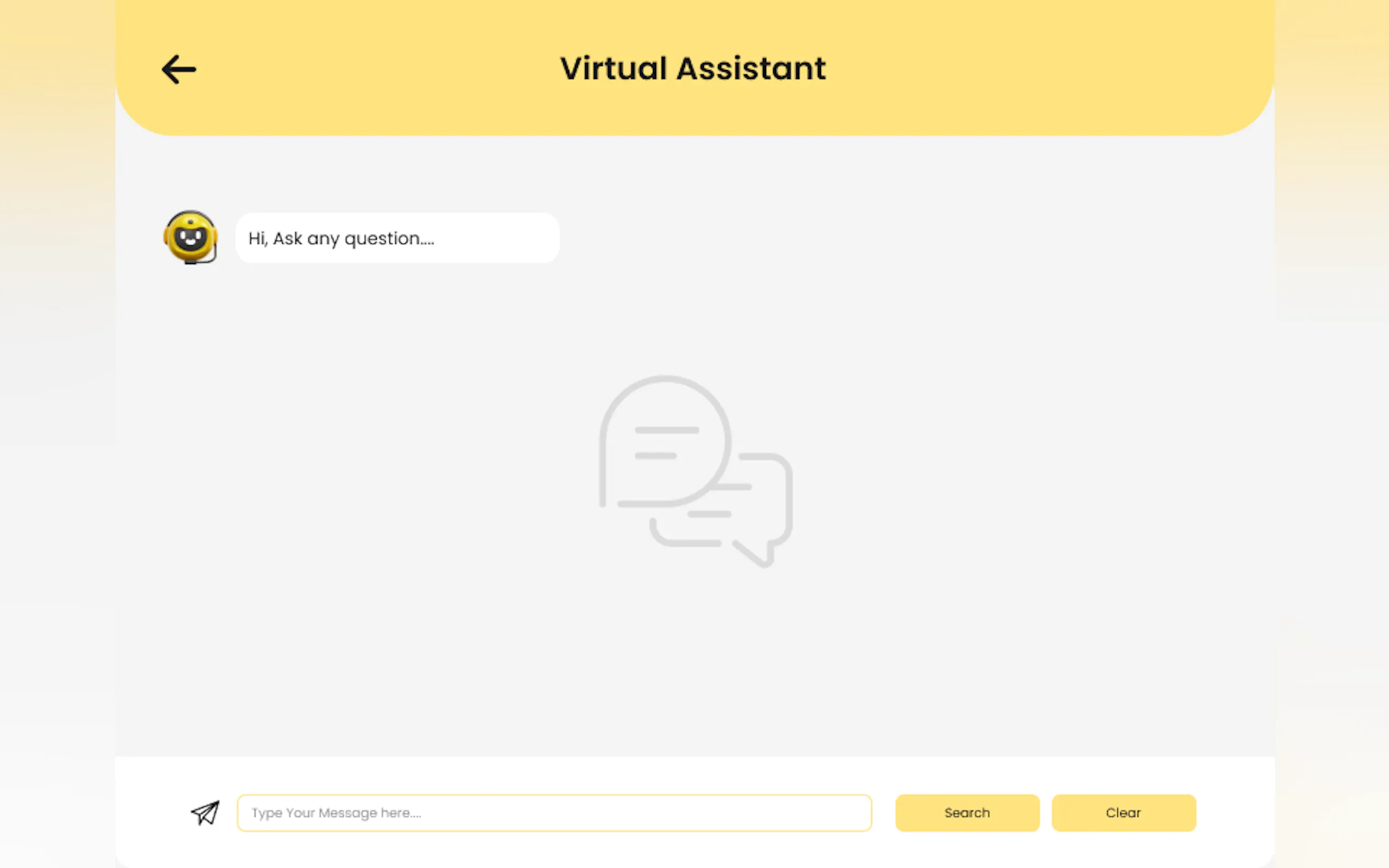
Task: Go back using the left arrow
Action: (x=179, y=69)
